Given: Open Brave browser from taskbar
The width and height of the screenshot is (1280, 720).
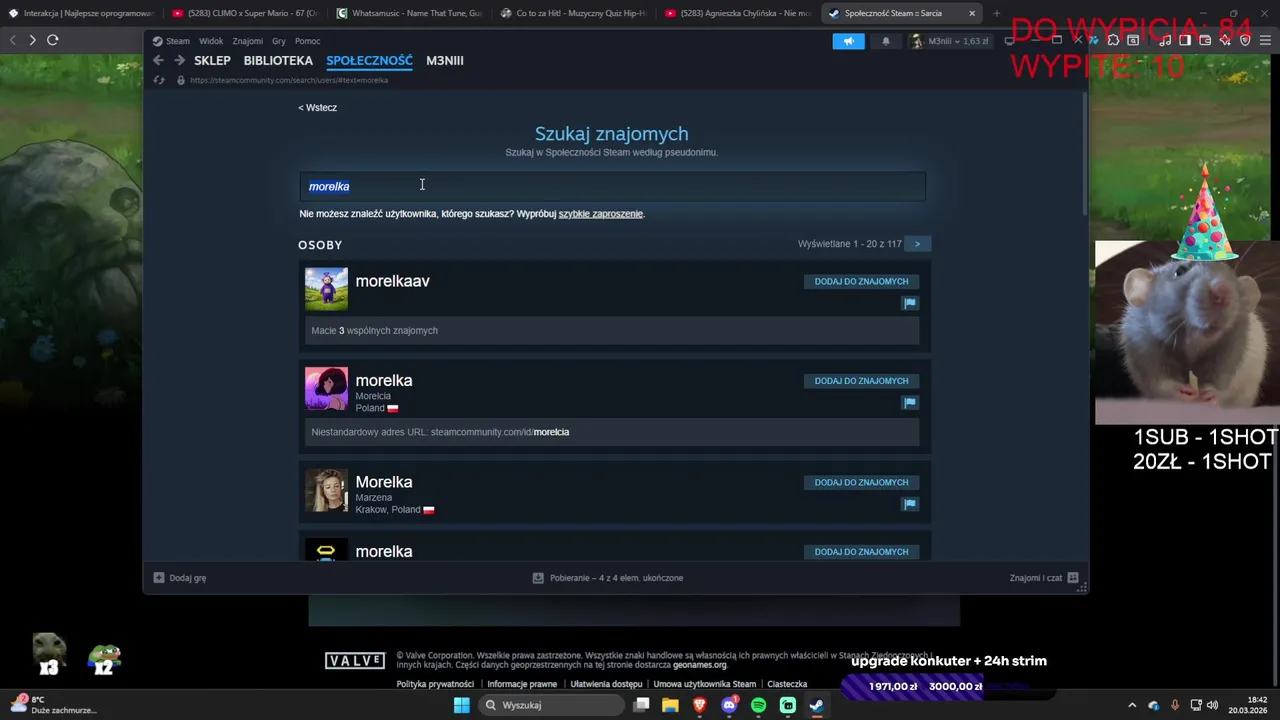Looking at the screenshot, I should coord(700,705).
